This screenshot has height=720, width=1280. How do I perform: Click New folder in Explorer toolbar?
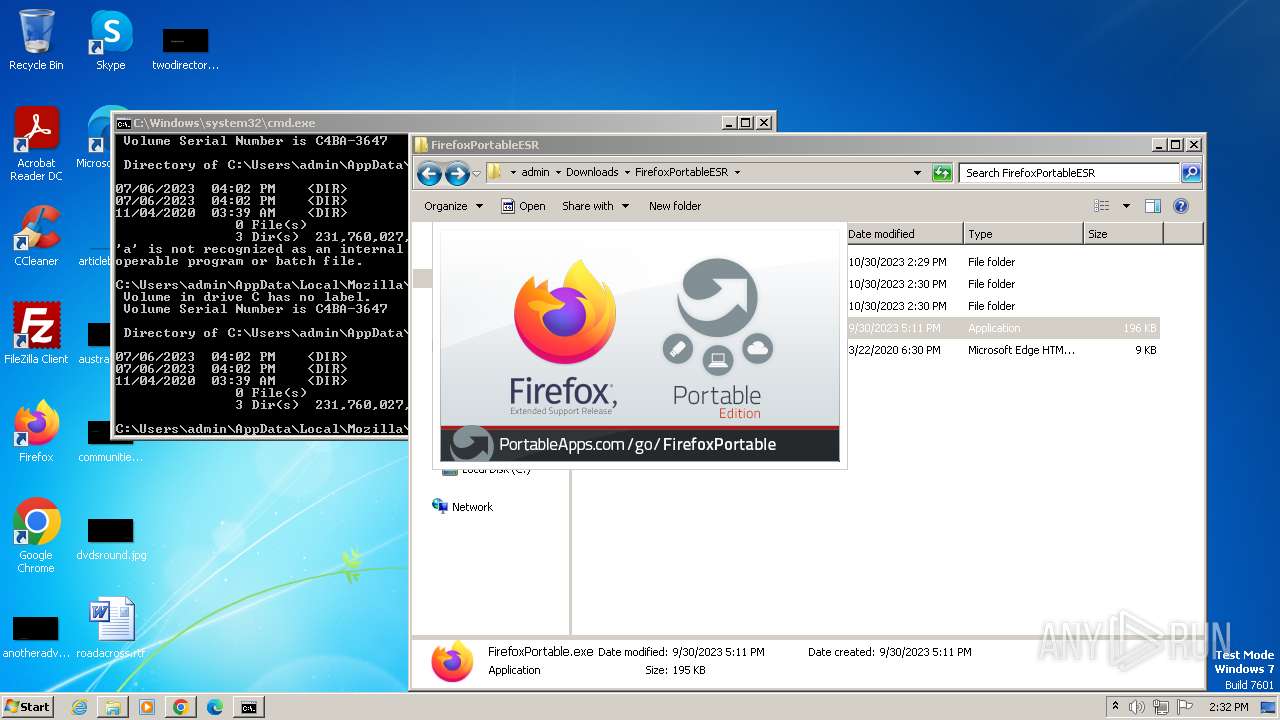(675, 206)
